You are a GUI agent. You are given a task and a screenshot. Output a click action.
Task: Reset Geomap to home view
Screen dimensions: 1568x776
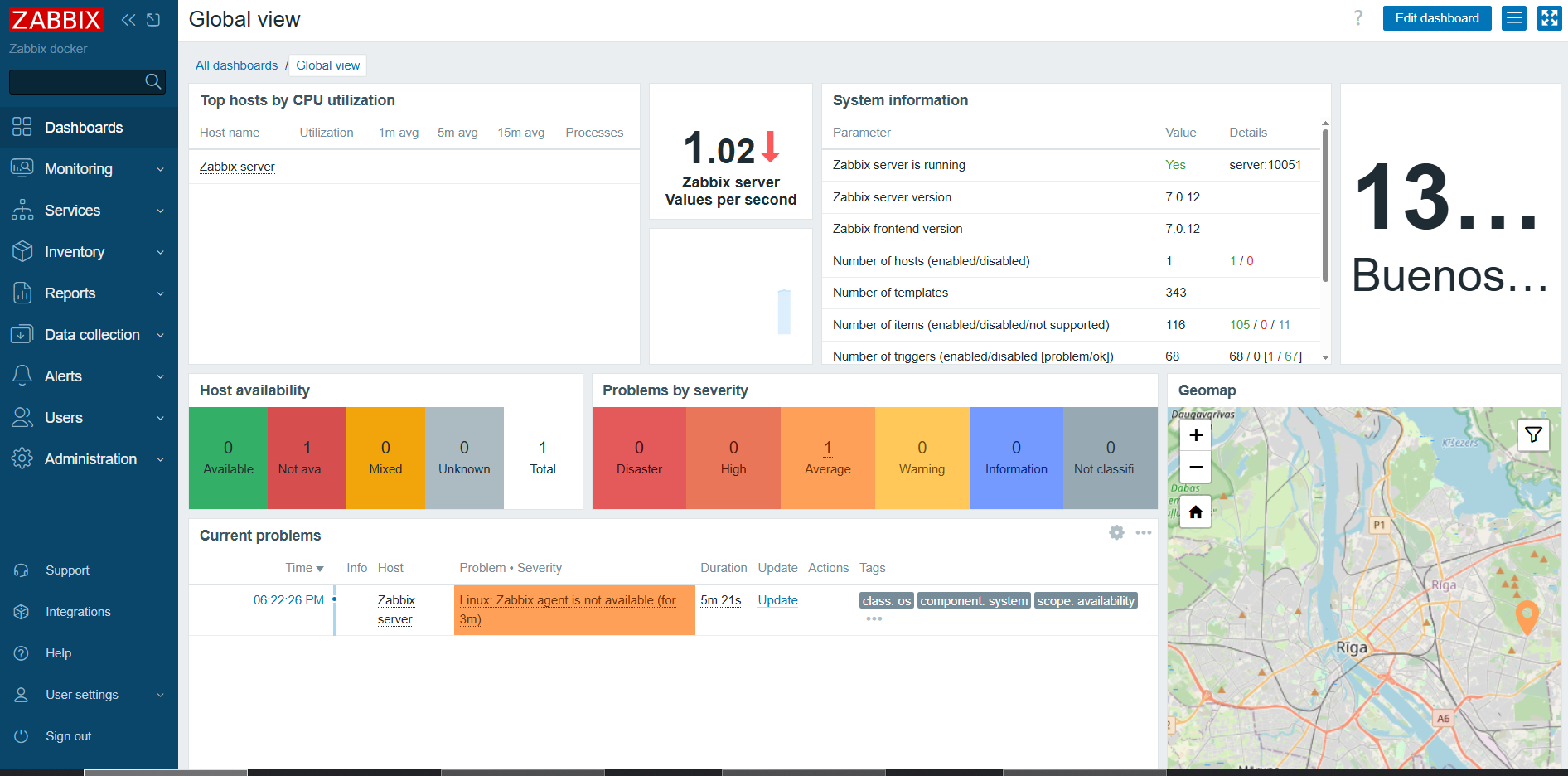click(1195, 512)
